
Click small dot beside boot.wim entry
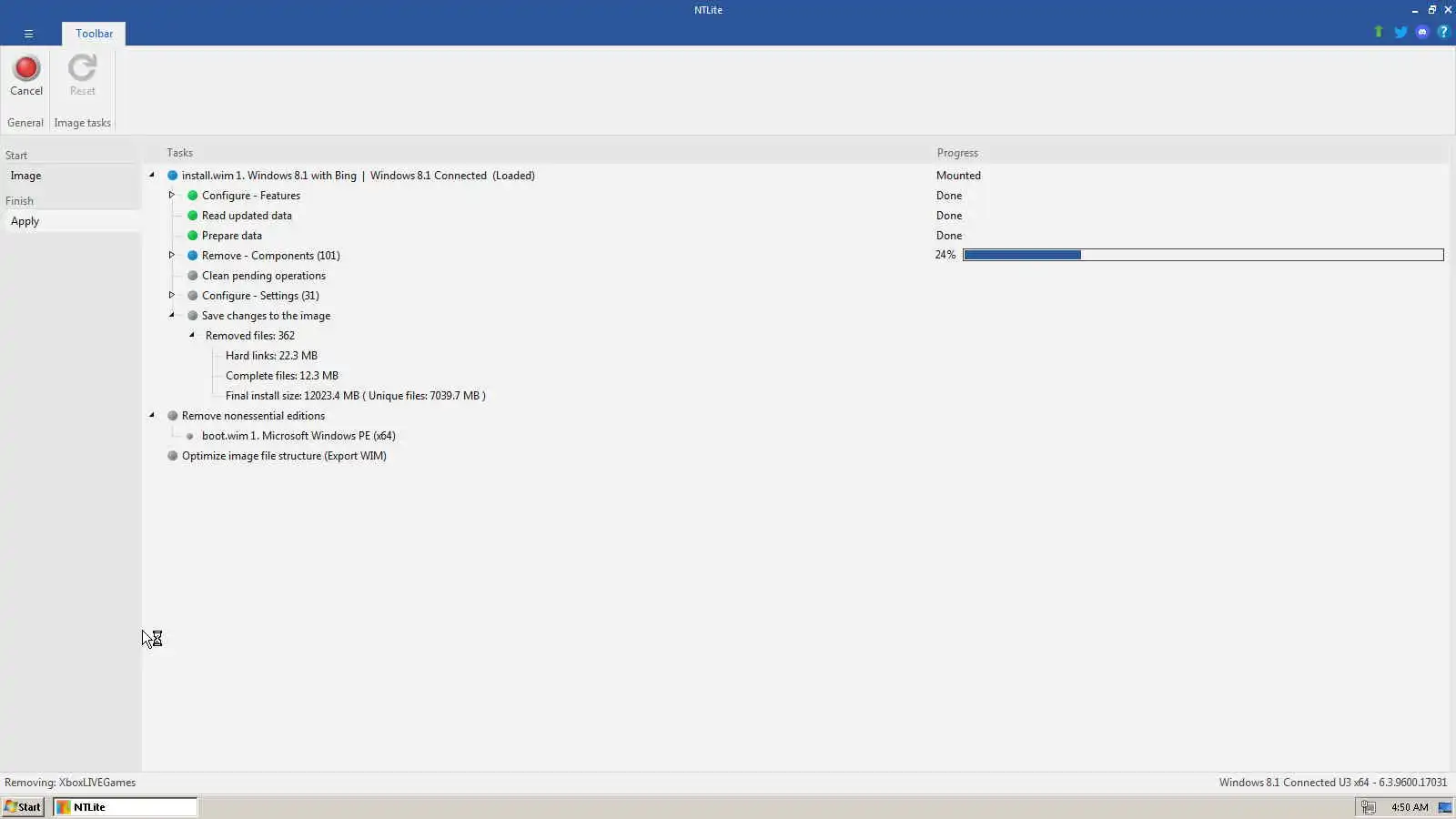coord(190,436)
